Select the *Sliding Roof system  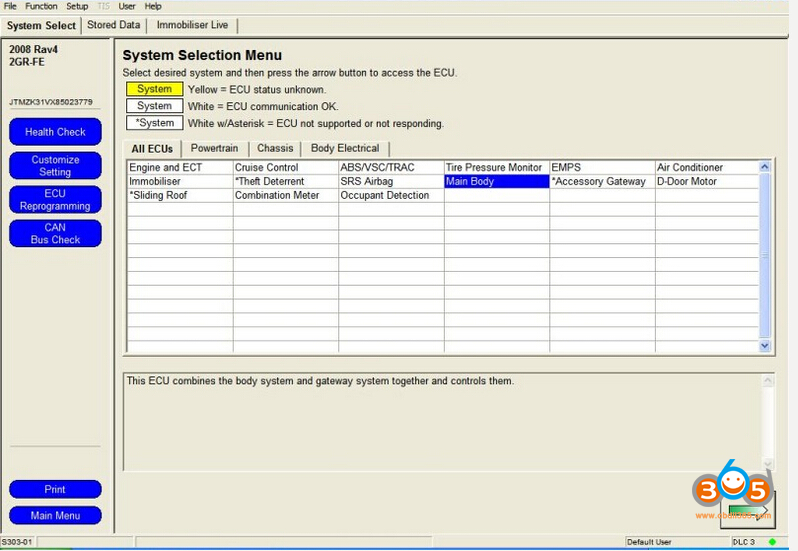pos(180,195)
